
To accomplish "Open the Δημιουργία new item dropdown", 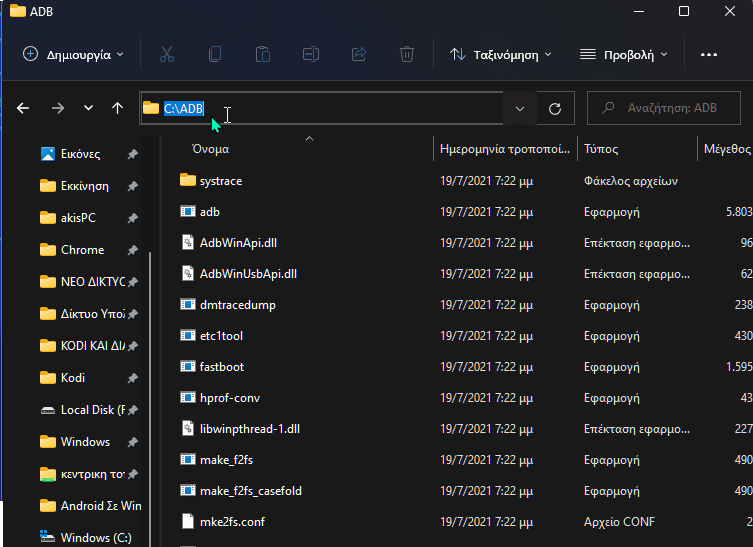I will coord(73,54).
